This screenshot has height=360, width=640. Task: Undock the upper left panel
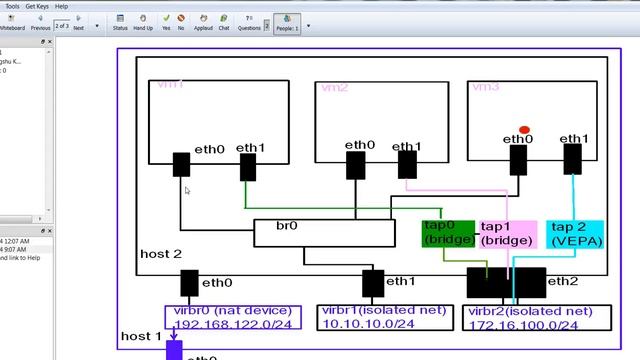click(43, 42)
